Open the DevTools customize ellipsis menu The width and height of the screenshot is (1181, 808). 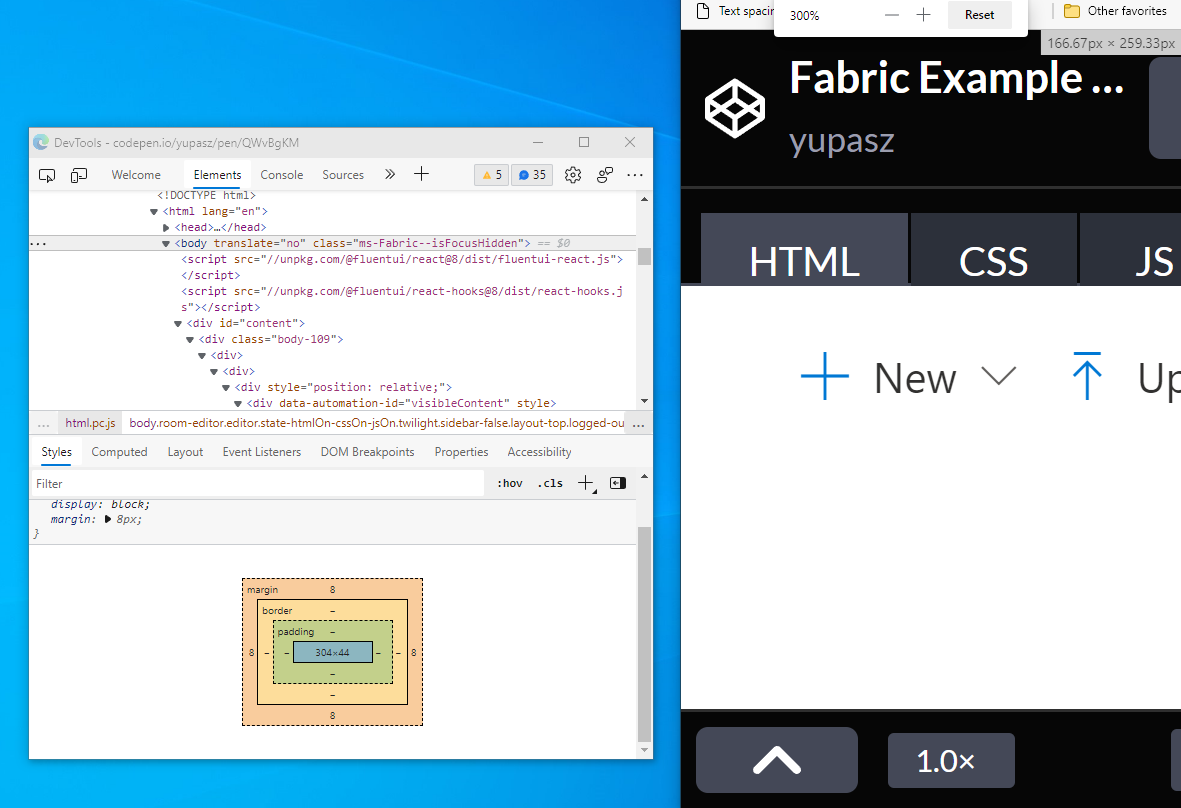[635, 175]
